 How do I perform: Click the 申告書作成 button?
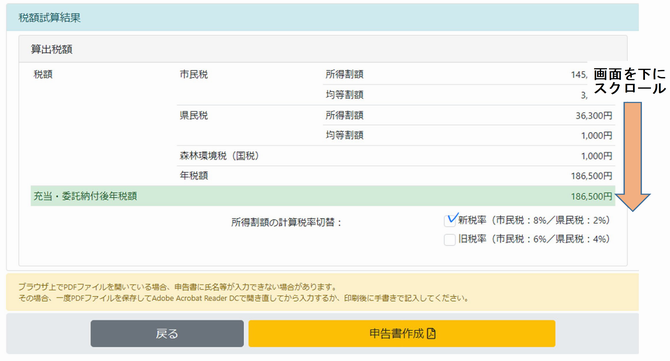tap(402, 333)
